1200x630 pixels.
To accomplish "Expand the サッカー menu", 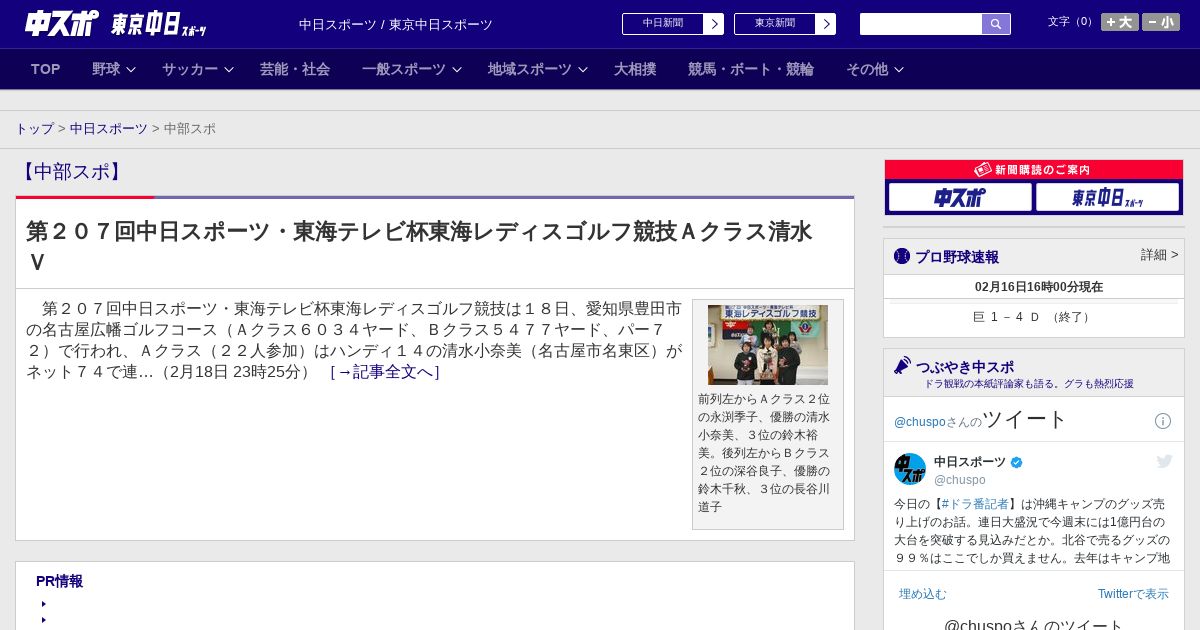I will click(x=198, y=69).
